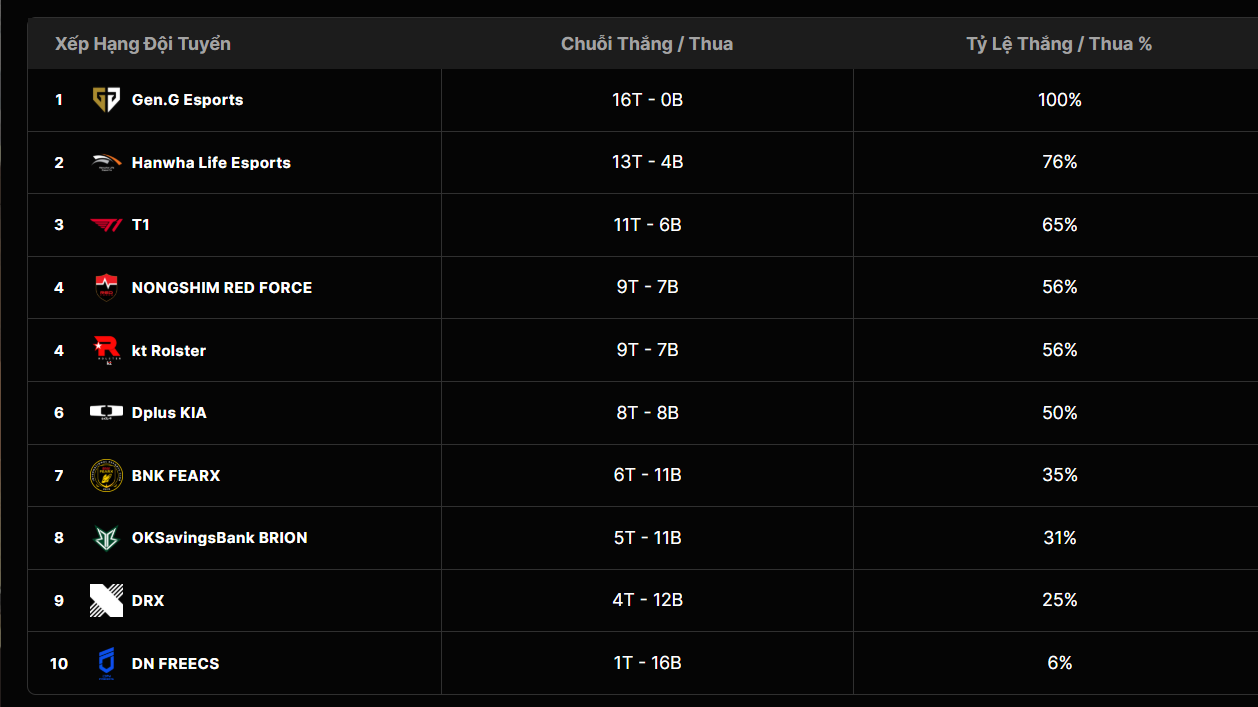Click the NONGSHIM RED FORCE logo

[x=106, y=288]
